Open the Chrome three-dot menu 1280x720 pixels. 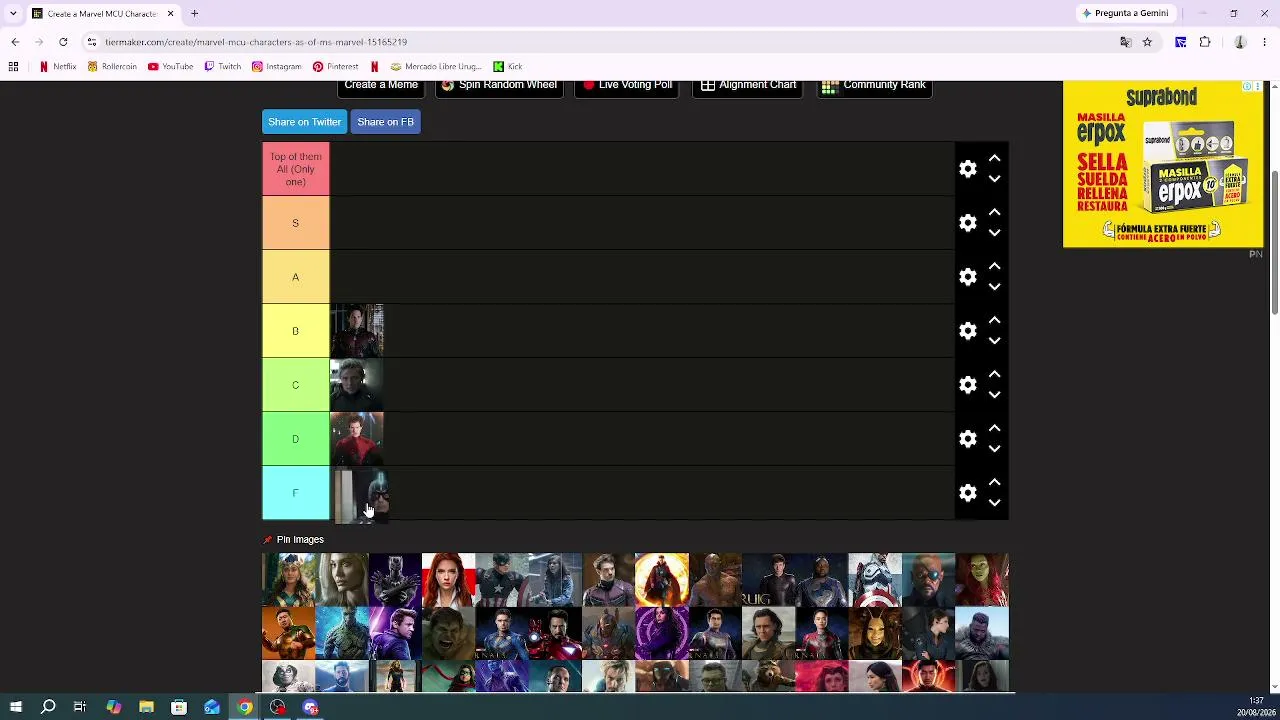coord(1265,42)
